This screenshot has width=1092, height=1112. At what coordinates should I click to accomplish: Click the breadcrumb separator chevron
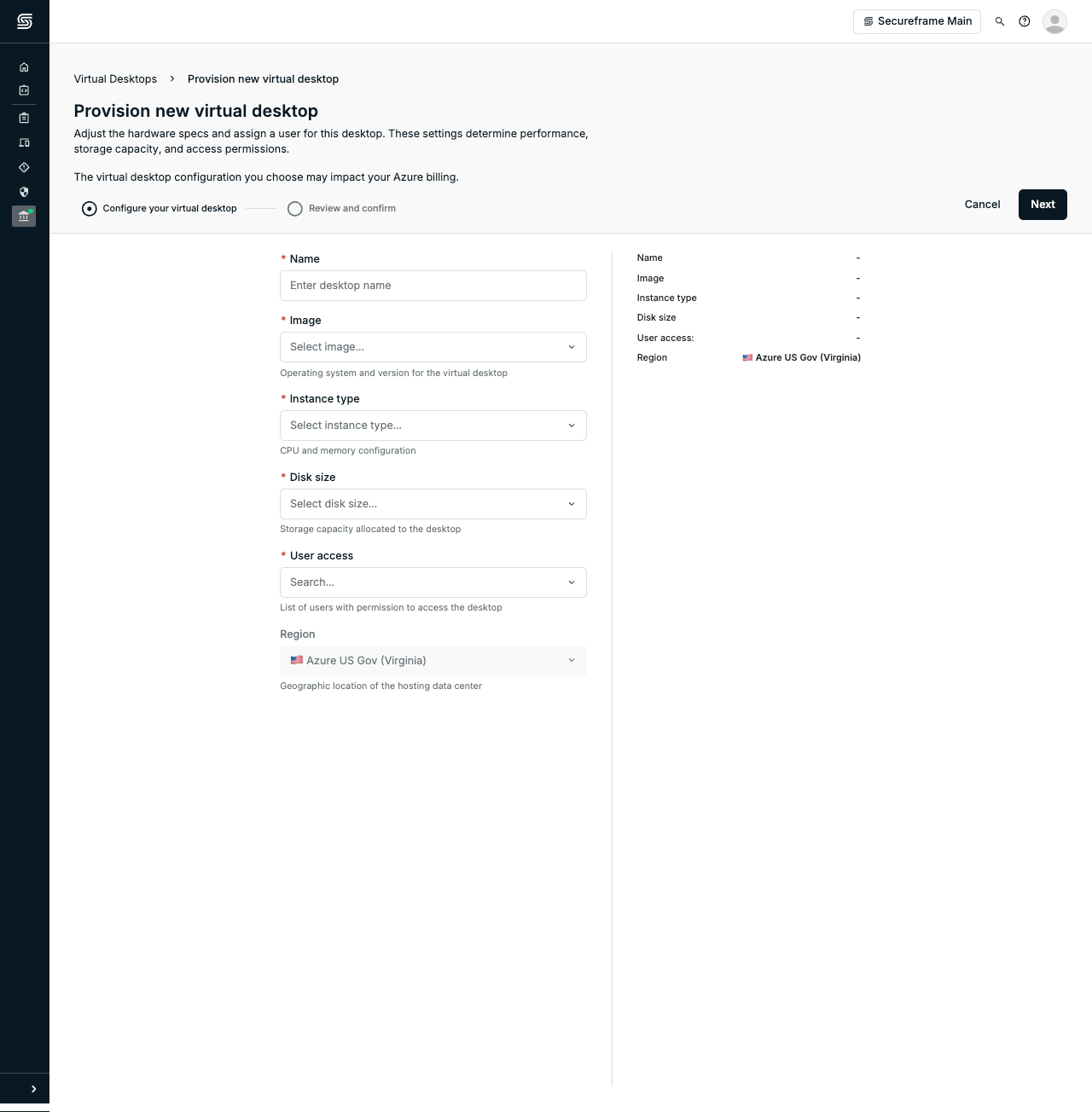tap(172, 79)
